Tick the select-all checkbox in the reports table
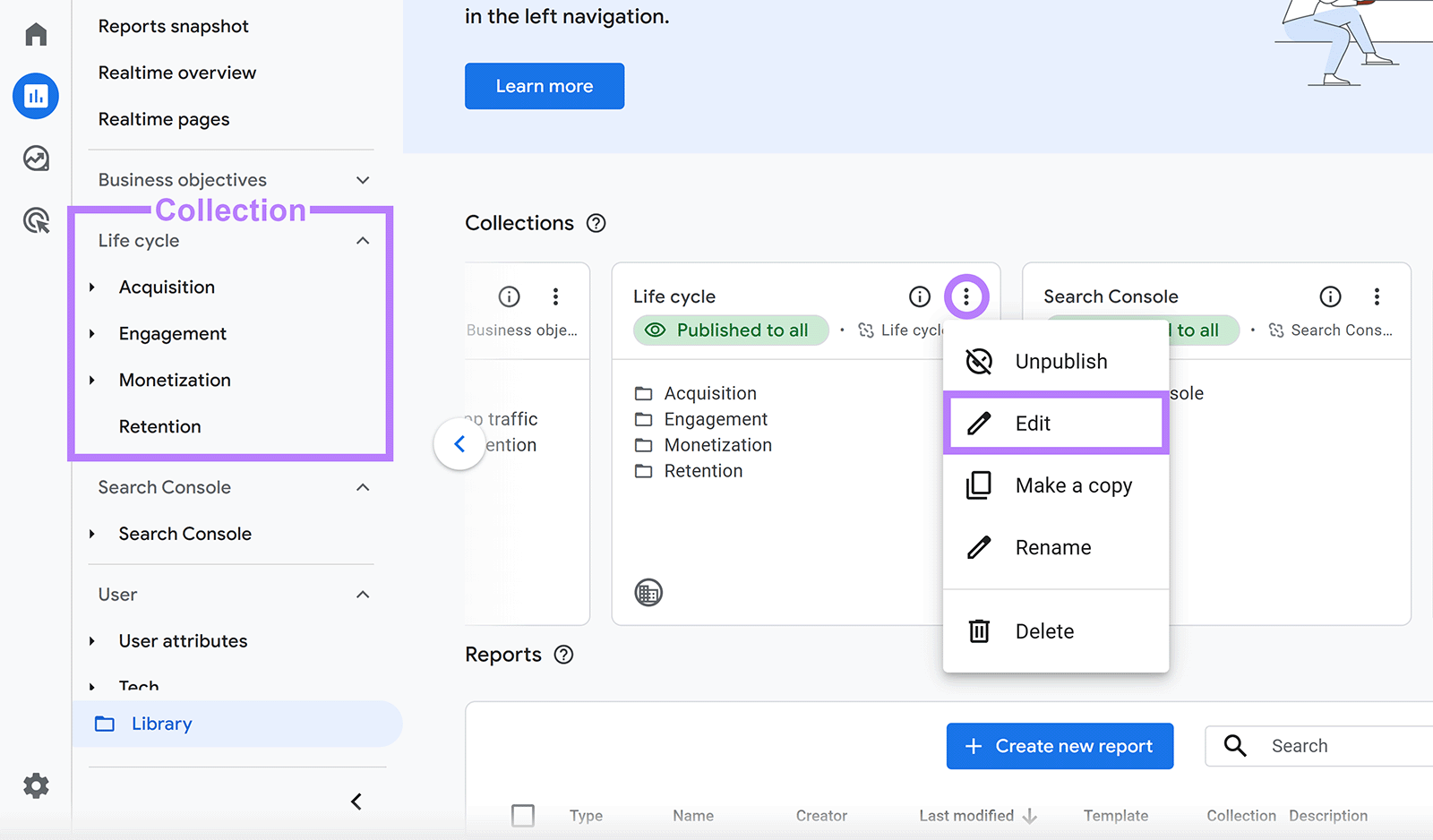Viewport: 1433px width, 840px height. point(523,815)
